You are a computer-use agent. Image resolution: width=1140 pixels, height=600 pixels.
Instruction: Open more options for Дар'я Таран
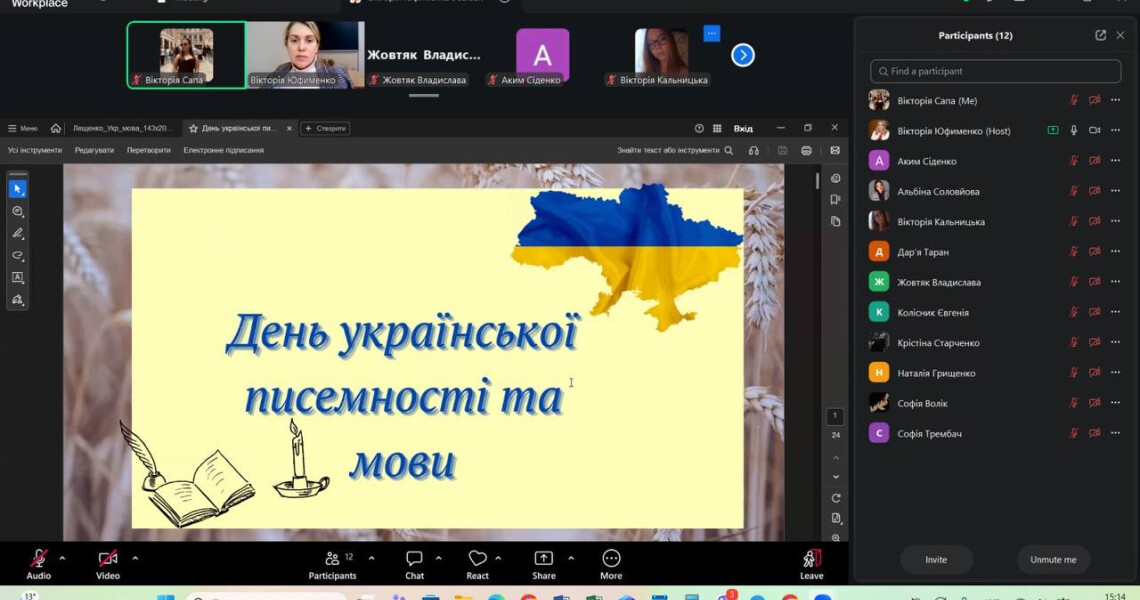[1115, 252]
